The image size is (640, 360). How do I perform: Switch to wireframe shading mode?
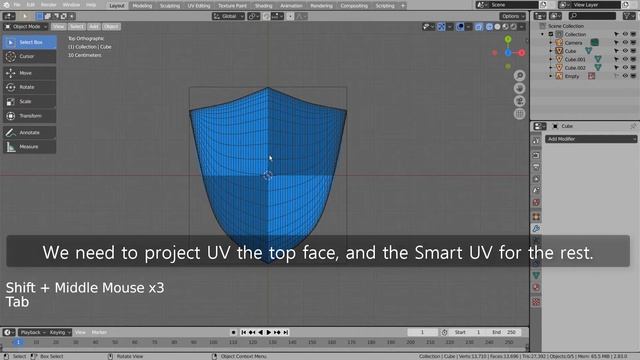coord(489,27)
